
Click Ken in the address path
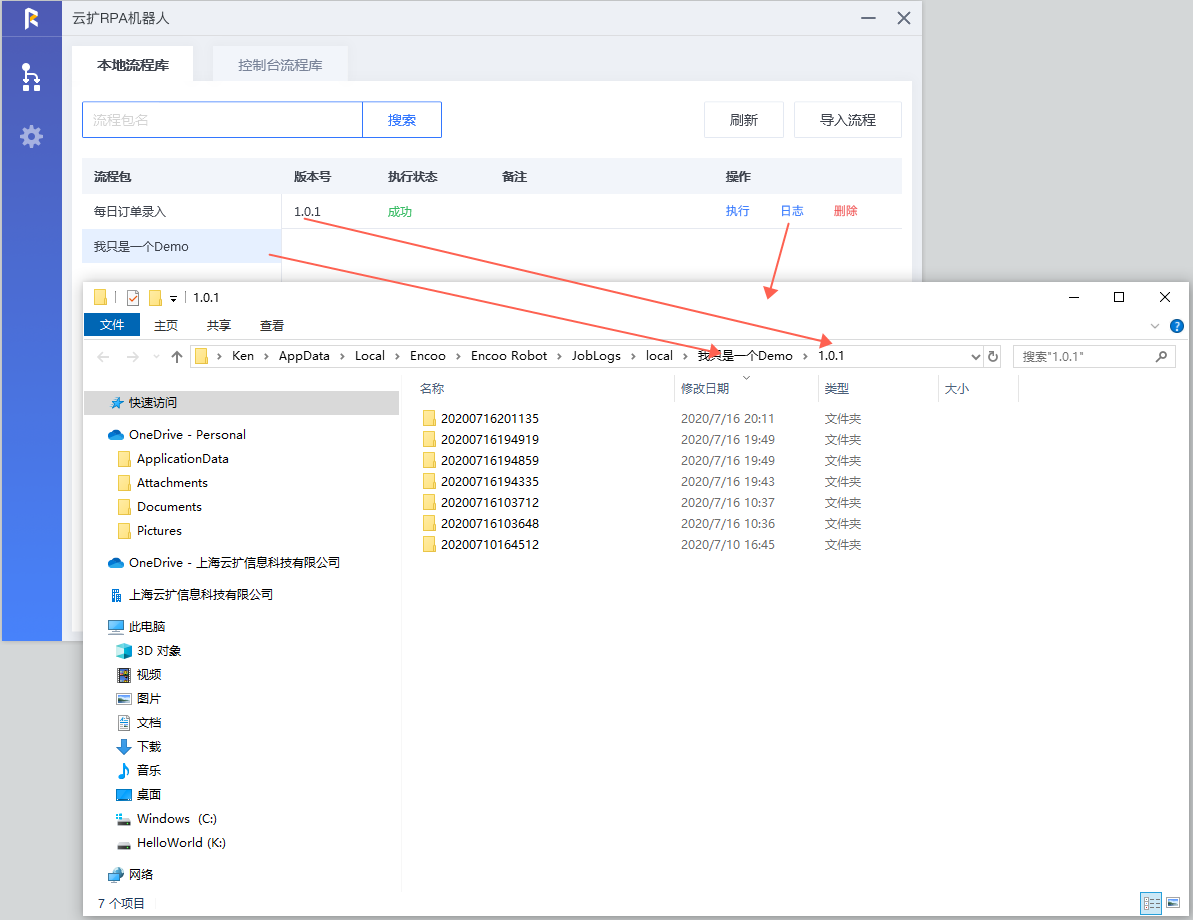[x=243, y=355]
